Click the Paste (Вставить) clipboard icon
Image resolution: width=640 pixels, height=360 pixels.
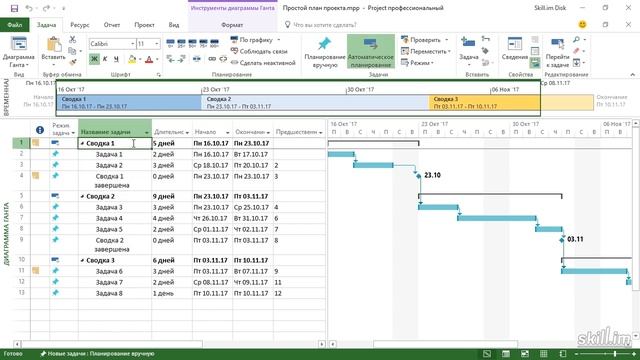(53, 45)
